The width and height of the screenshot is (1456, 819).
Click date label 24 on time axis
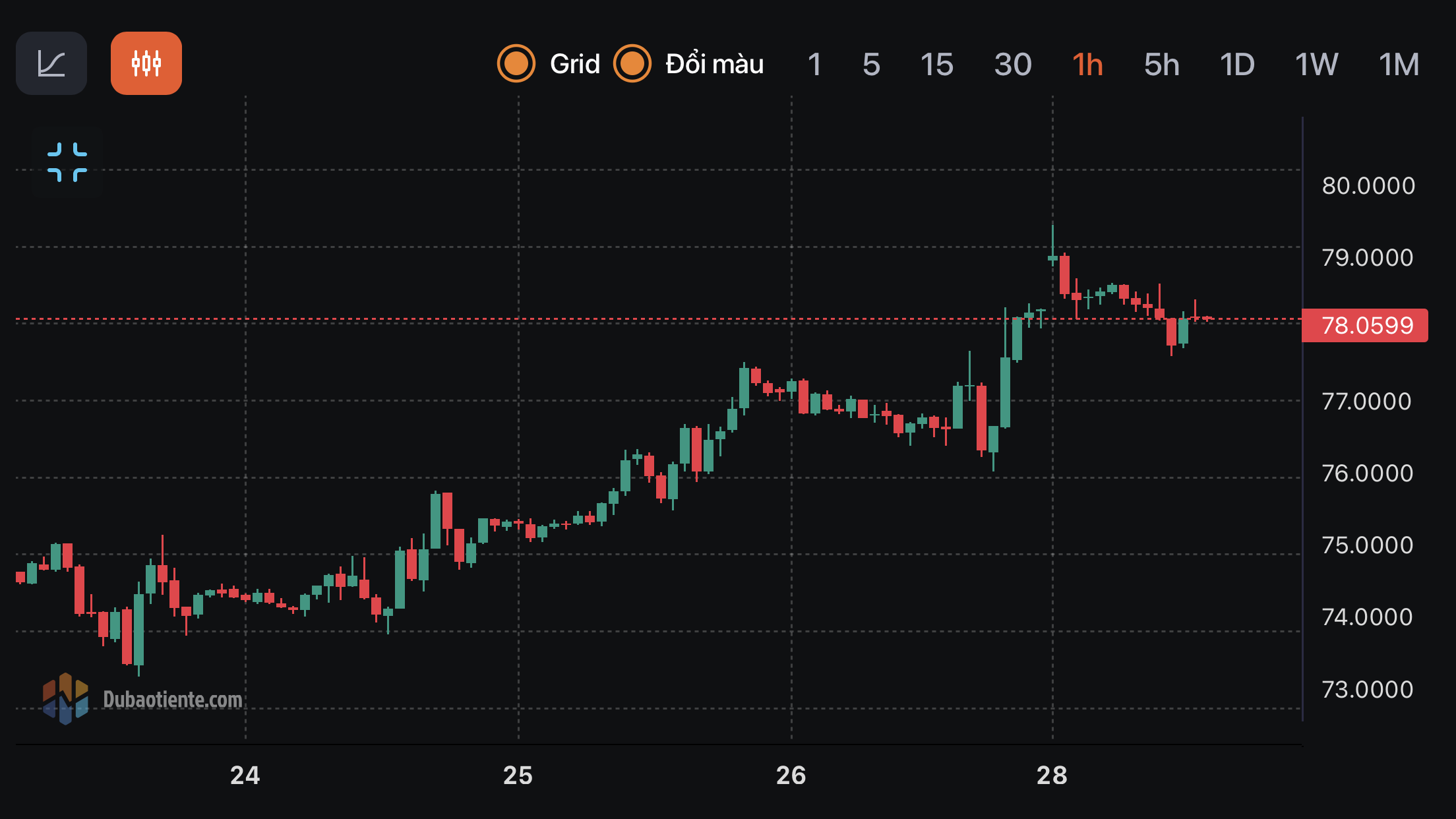245,775
